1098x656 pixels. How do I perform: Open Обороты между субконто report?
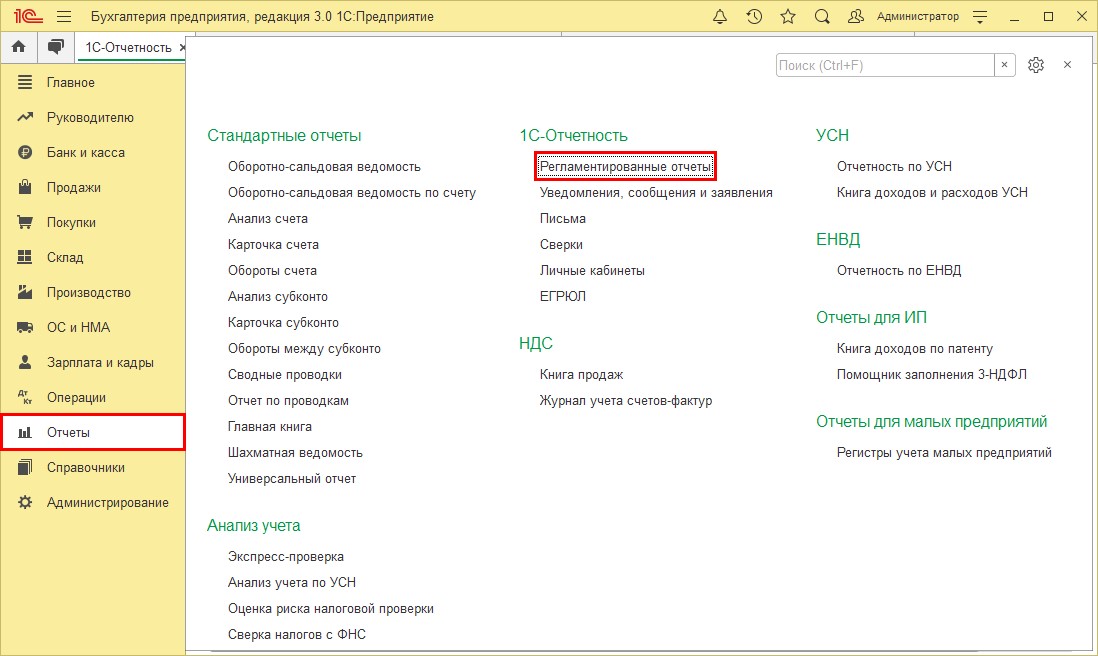pos(304,348)
